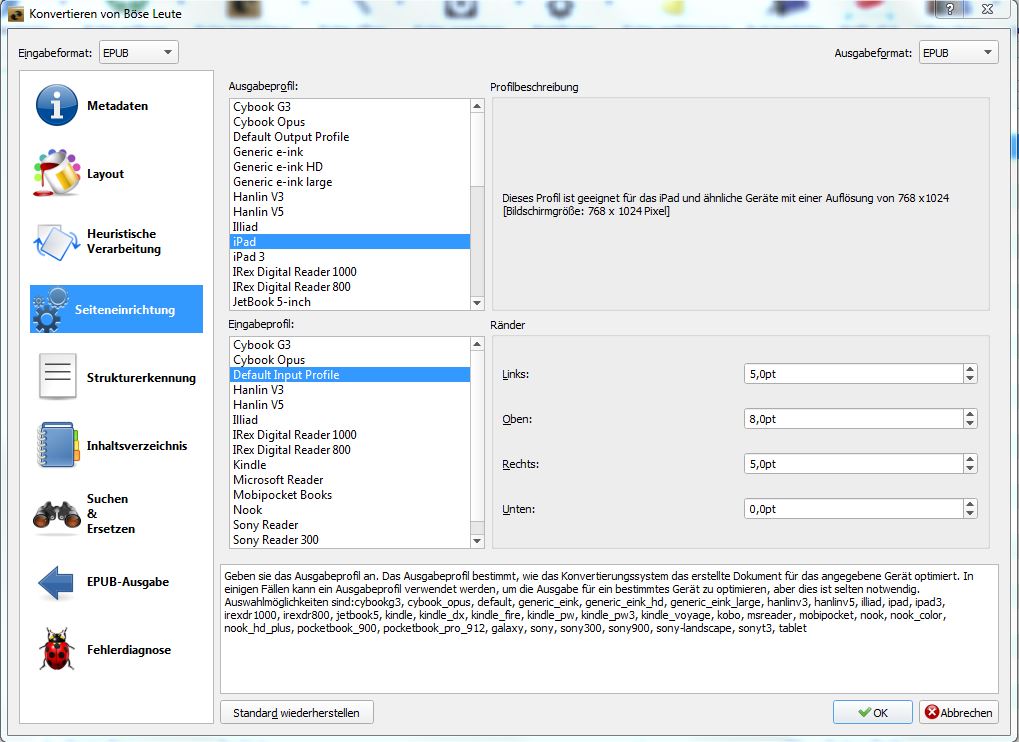Image resolution: width=1019 pixels, height=742 pixels.
Task: Open the Eingabeformat EPUB dropdown
Action: point(138,53)
